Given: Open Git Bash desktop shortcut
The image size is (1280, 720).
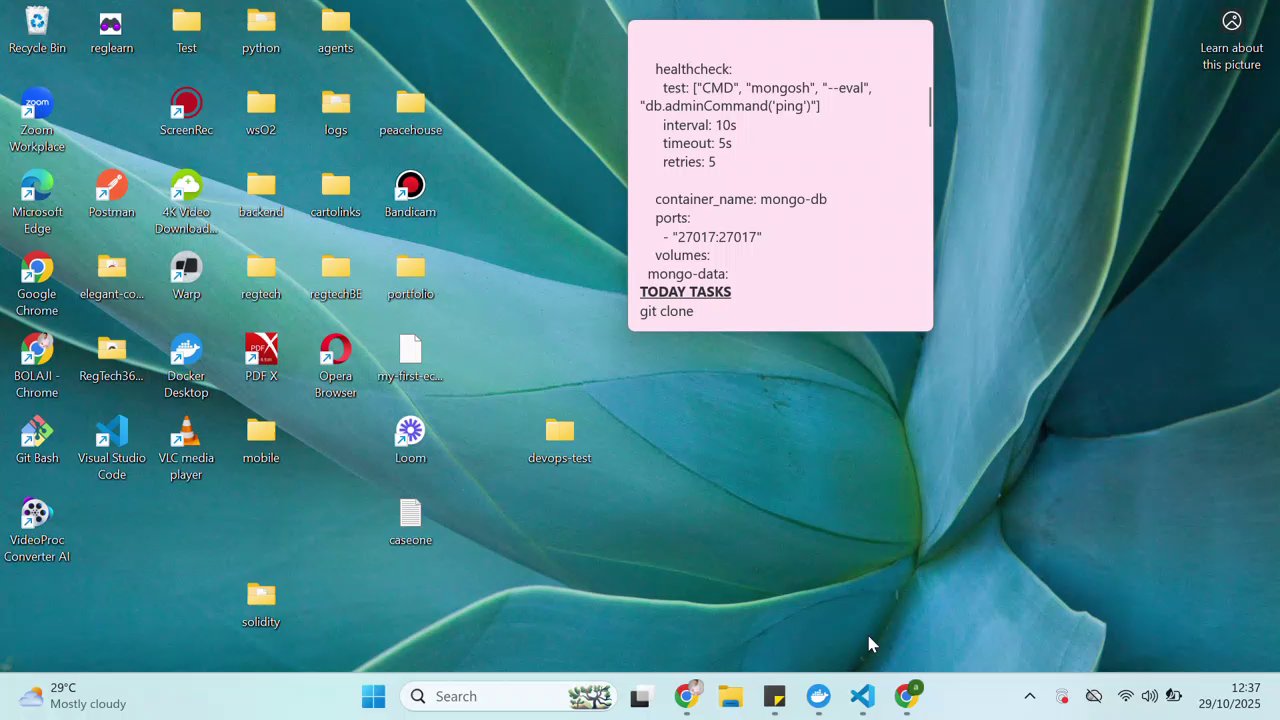Looking at the screenshot, I should (x=37, y=433).
